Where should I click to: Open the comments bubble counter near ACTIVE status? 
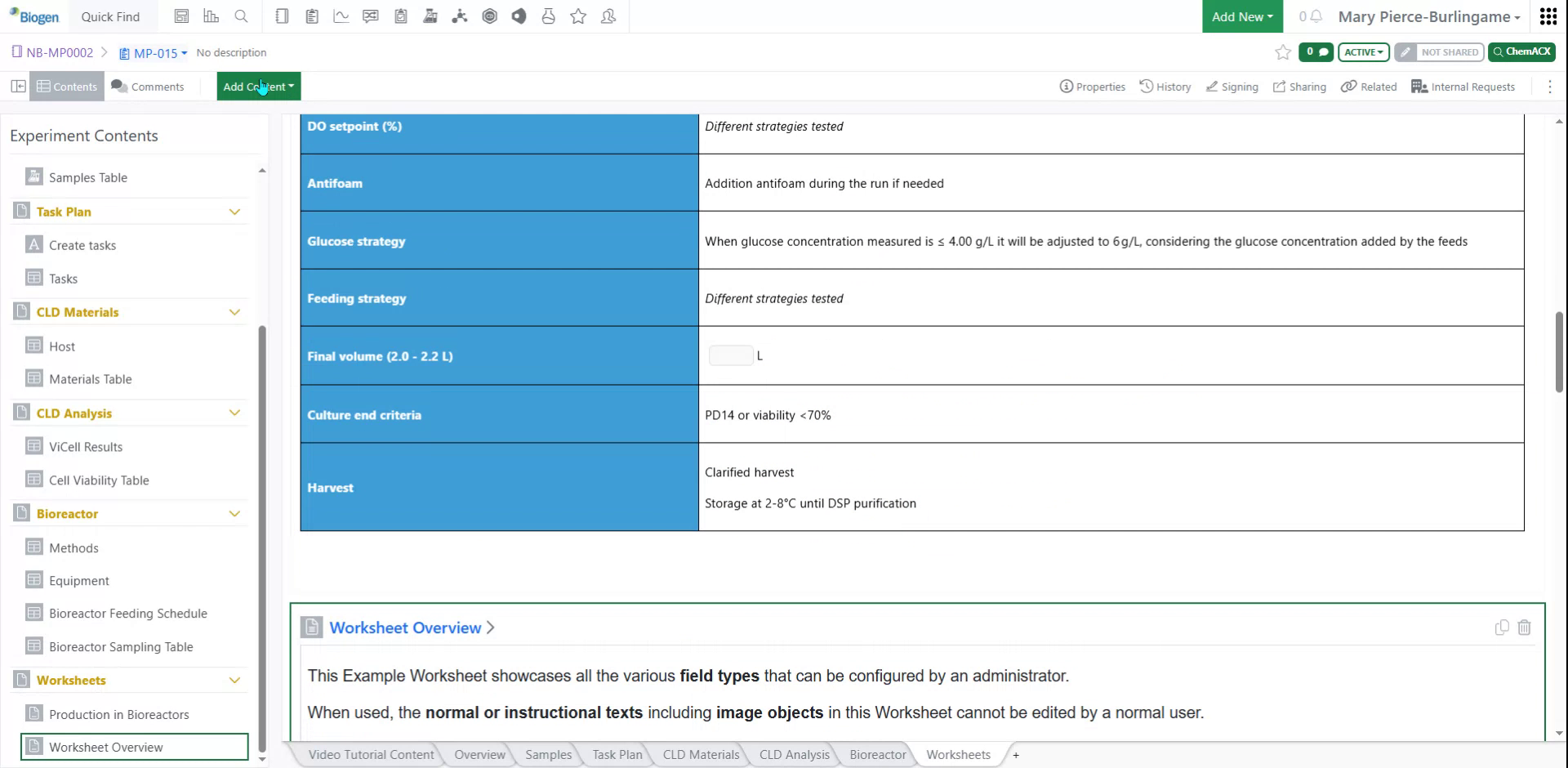(x=1316, y=51)
